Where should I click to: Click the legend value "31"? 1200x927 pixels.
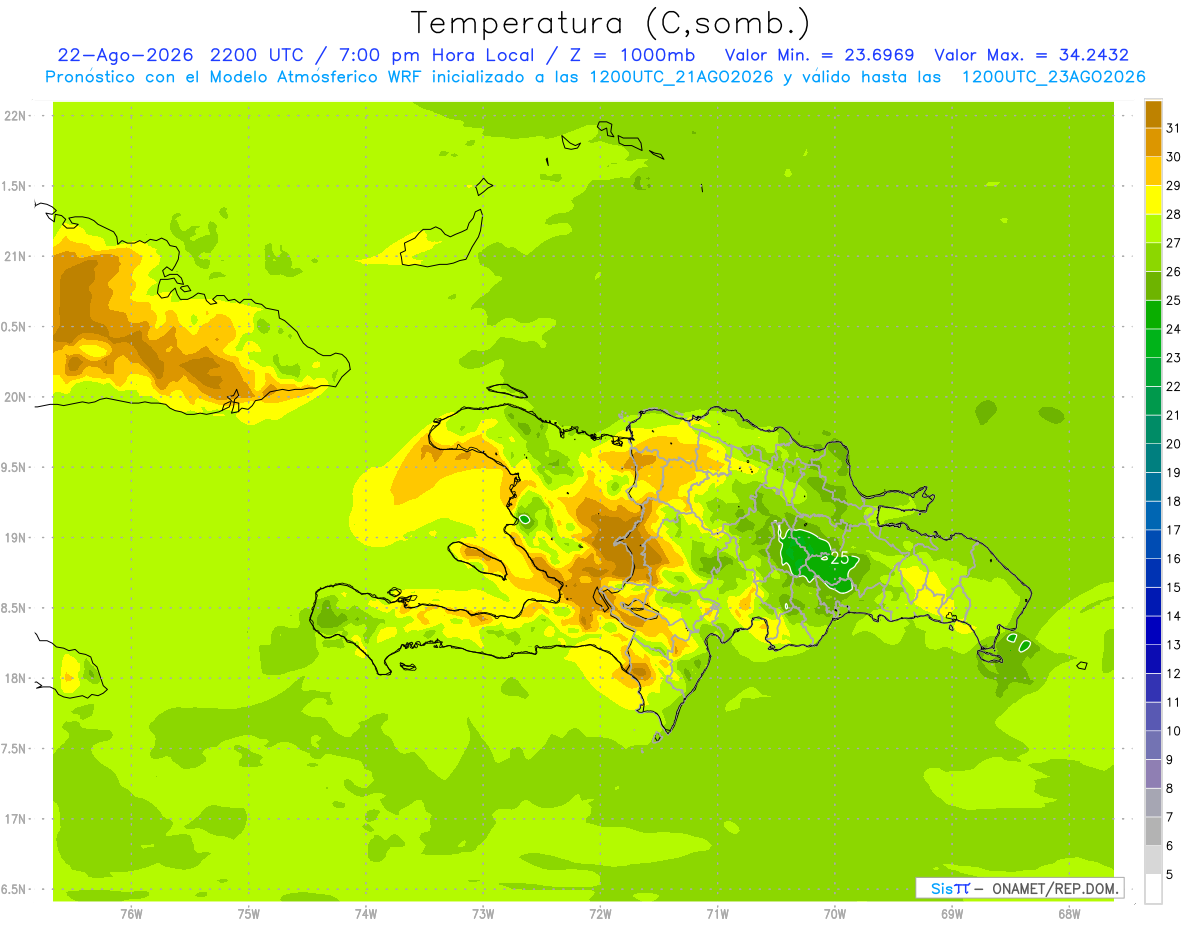(x=1174, y=128)
